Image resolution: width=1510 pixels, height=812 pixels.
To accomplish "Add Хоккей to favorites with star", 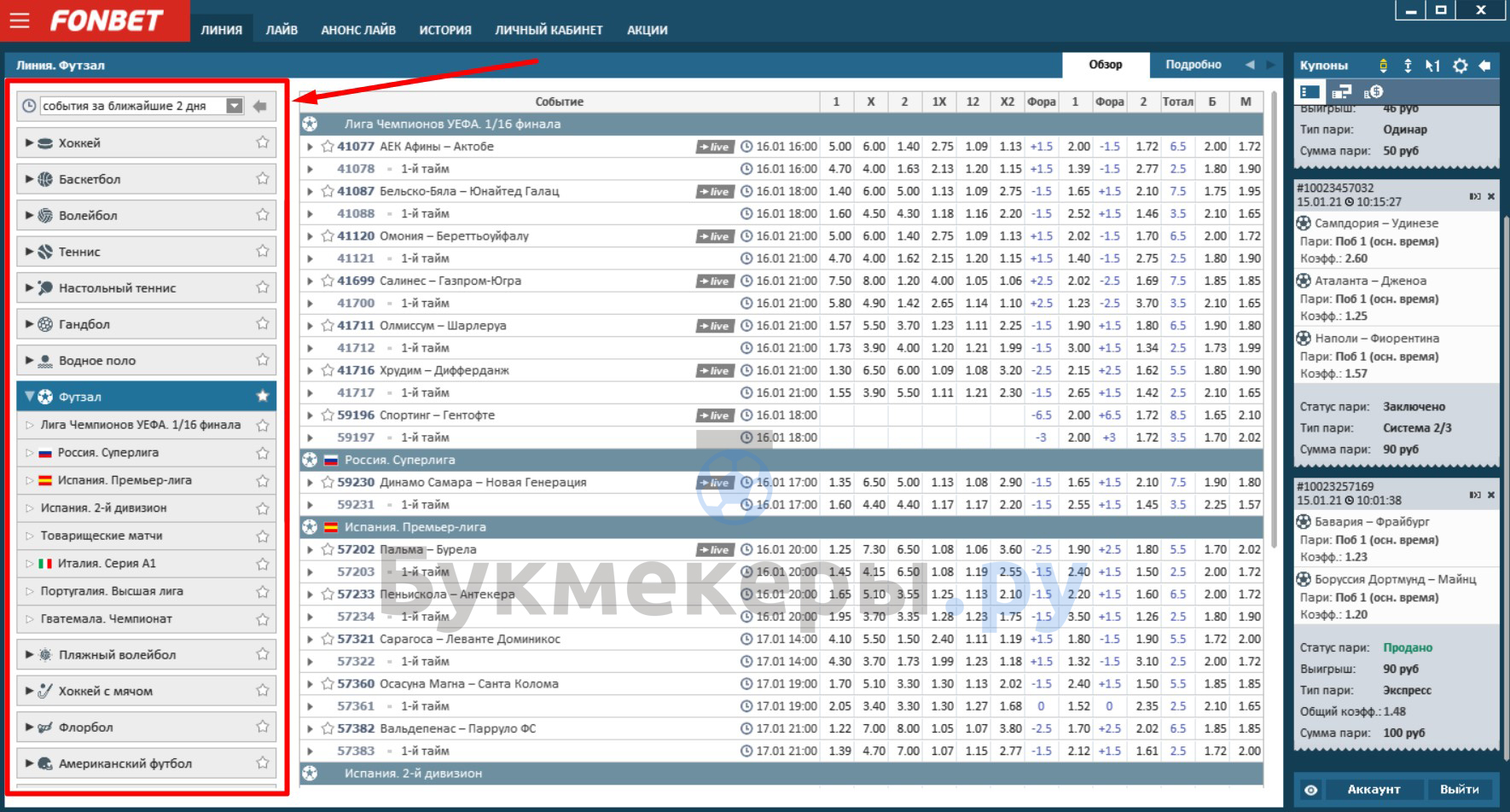I will pyautogui.click(x=263, y=142).
